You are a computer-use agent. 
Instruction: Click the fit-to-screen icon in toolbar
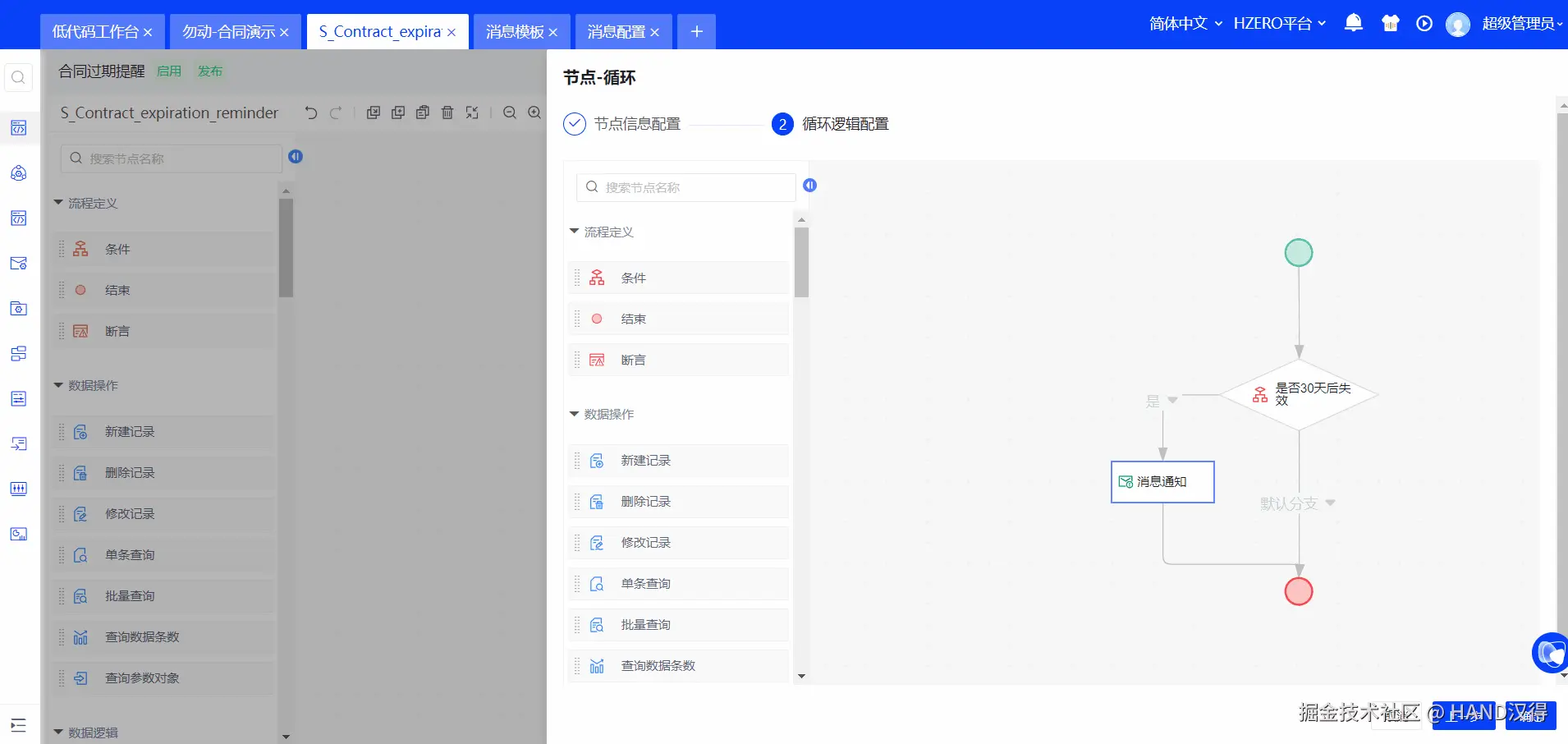click(472, 113)
